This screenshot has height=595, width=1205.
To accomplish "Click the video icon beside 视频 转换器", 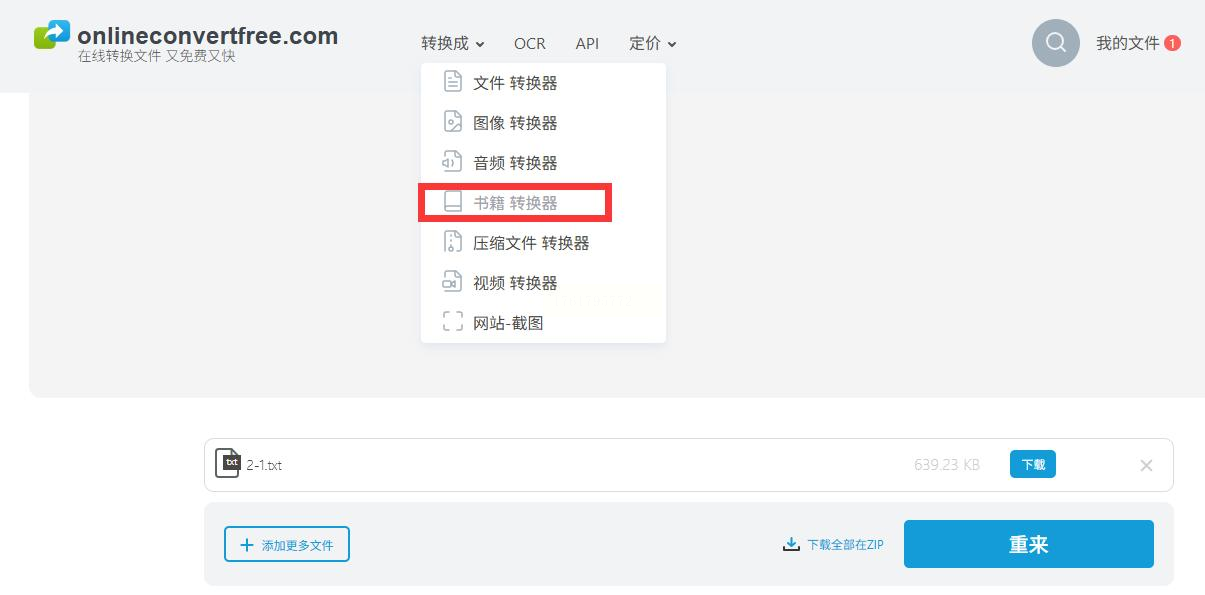I will point(453,282).
